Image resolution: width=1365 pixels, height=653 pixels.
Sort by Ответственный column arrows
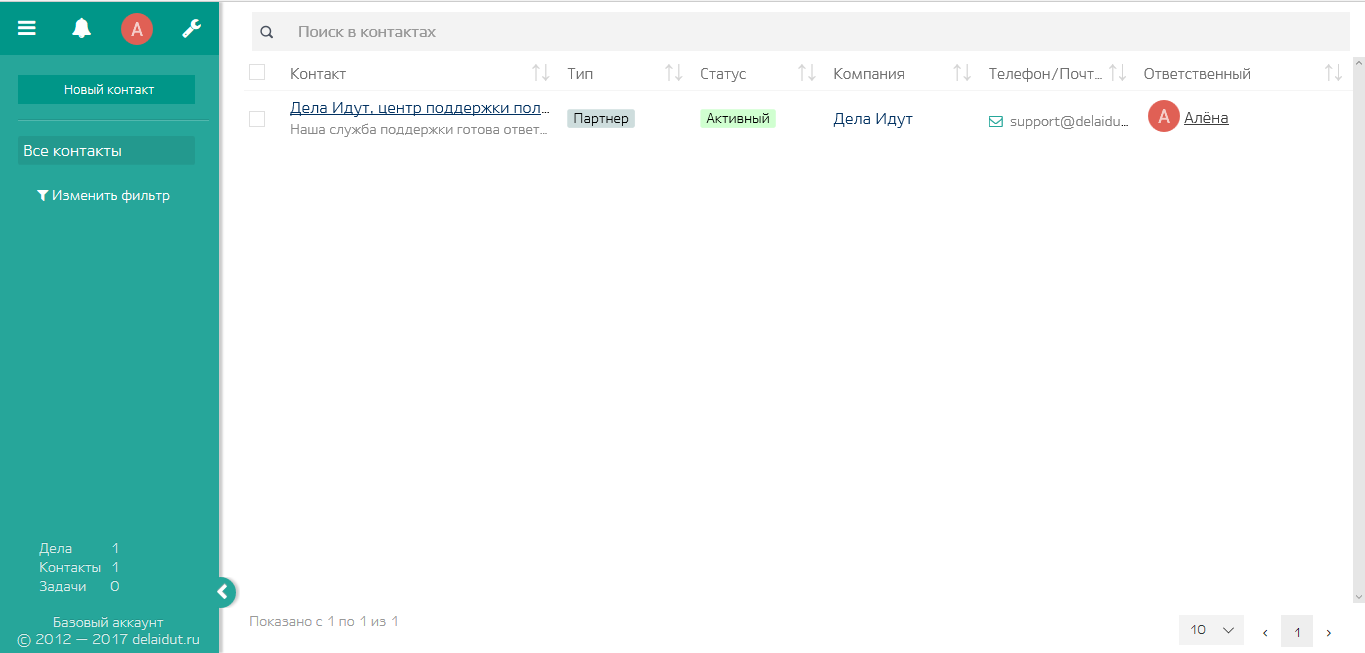(x=1333, y=73)
